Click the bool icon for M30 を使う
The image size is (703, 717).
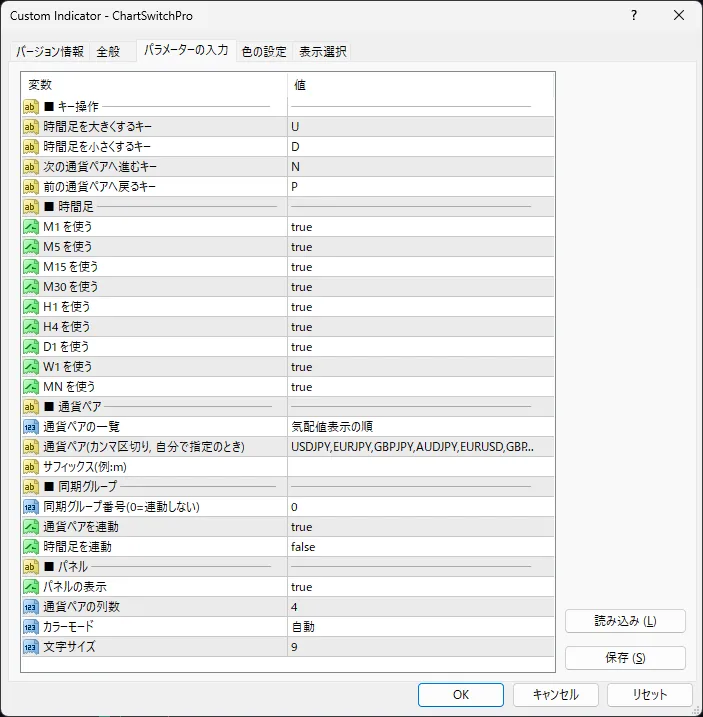31,287
